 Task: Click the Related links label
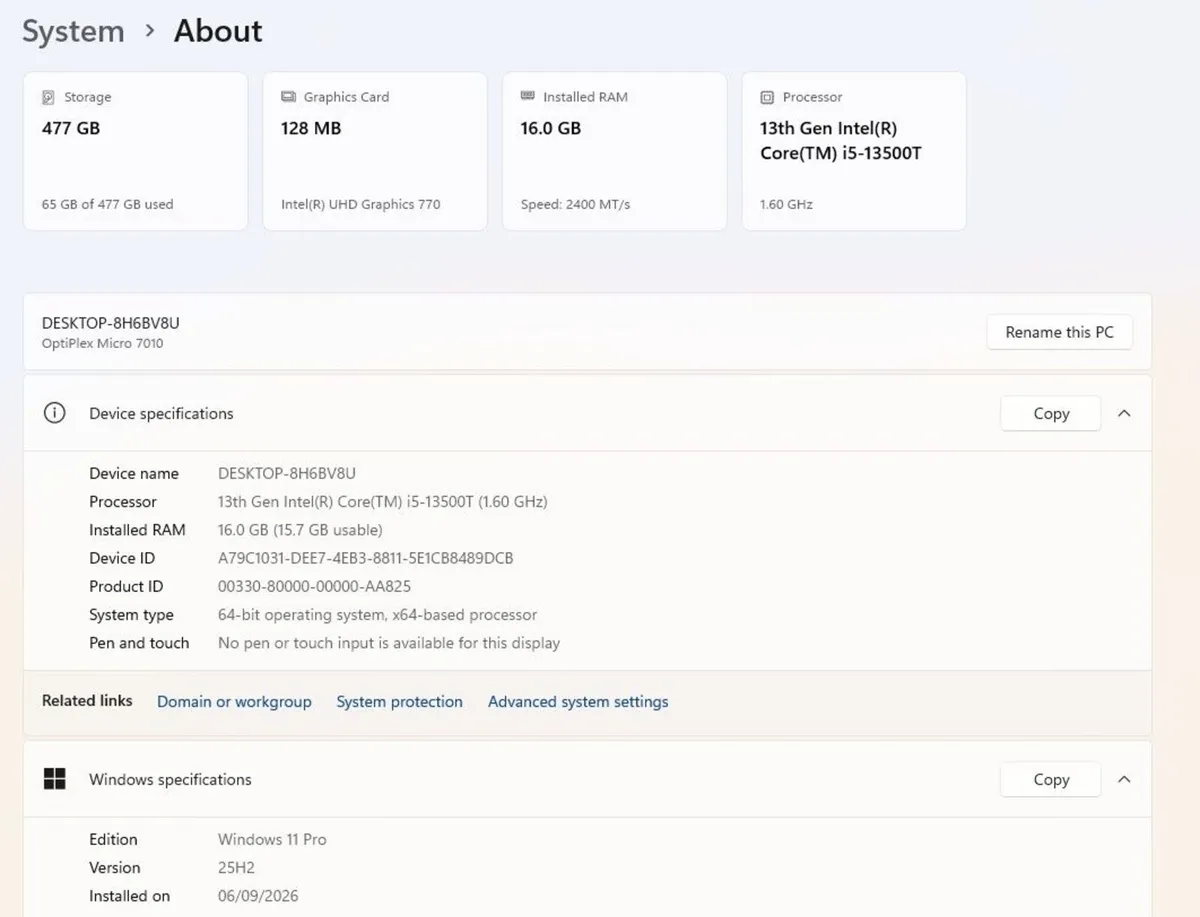(87, 701)
